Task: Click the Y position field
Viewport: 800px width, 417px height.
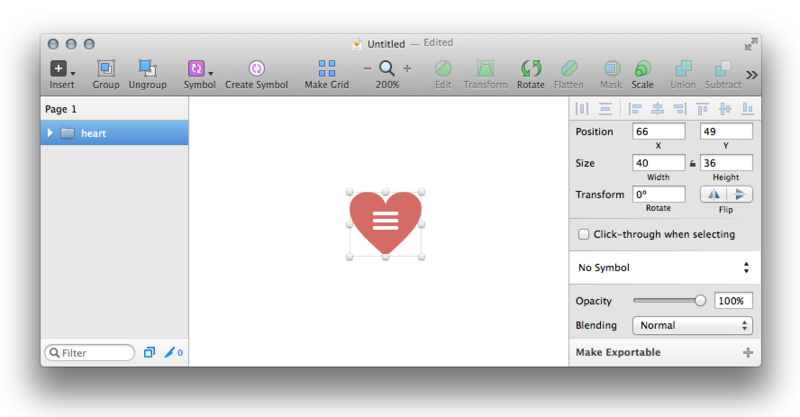Action: (726, 131)
